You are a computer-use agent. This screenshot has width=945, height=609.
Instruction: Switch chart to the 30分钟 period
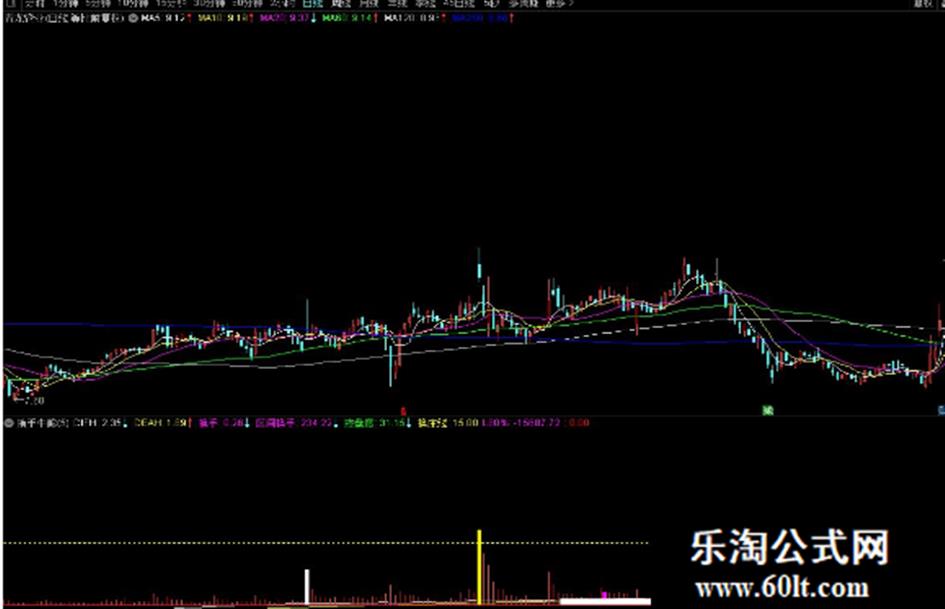209,4
